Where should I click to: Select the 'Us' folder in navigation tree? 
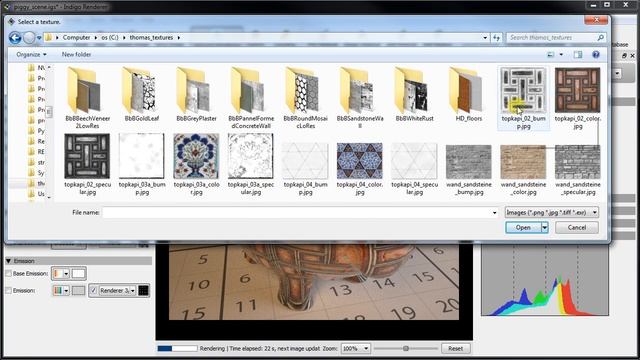pos(37,194)
